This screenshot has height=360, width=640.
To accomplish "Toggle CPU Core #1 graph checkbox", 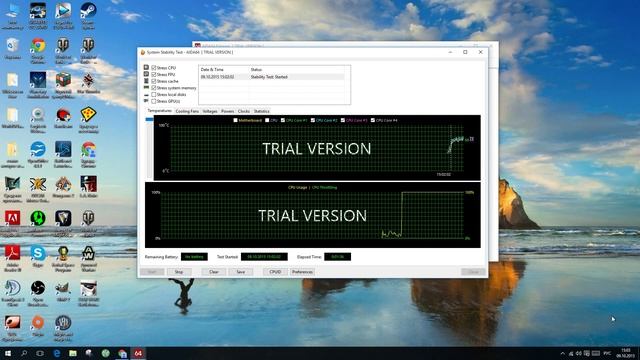I will tap(283, 120).
